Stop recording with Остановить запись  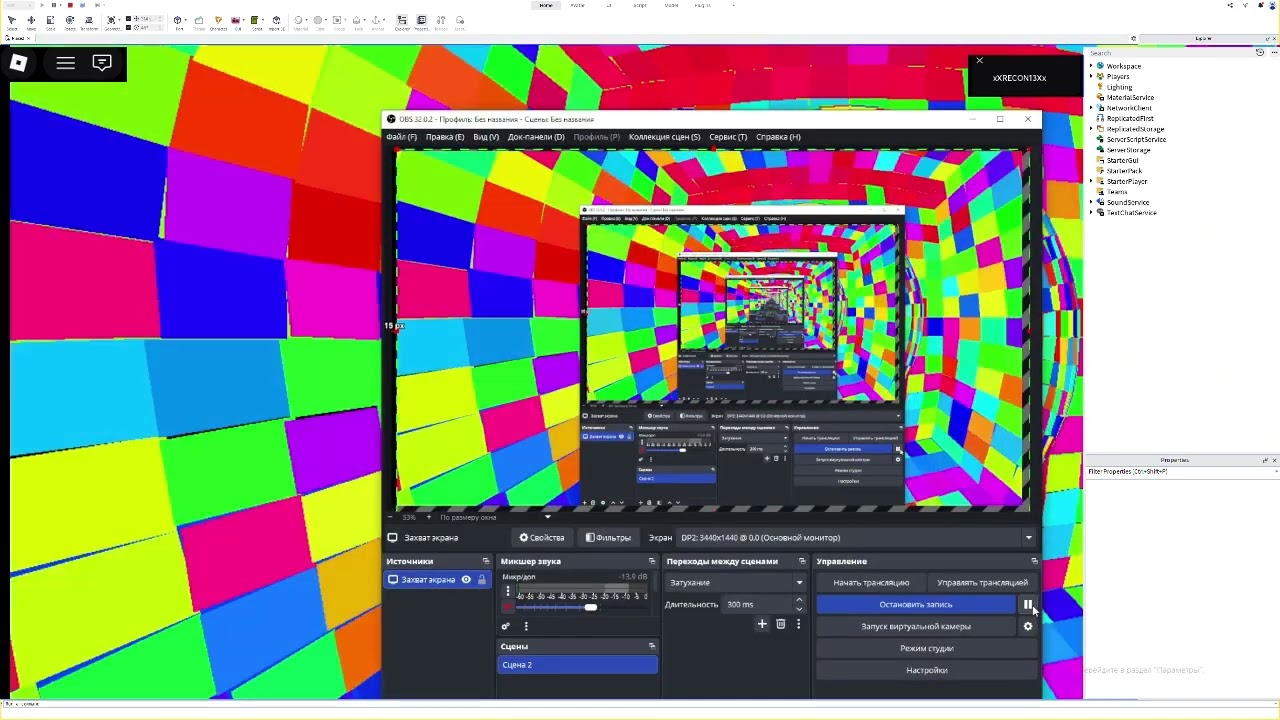pos(916,605)
